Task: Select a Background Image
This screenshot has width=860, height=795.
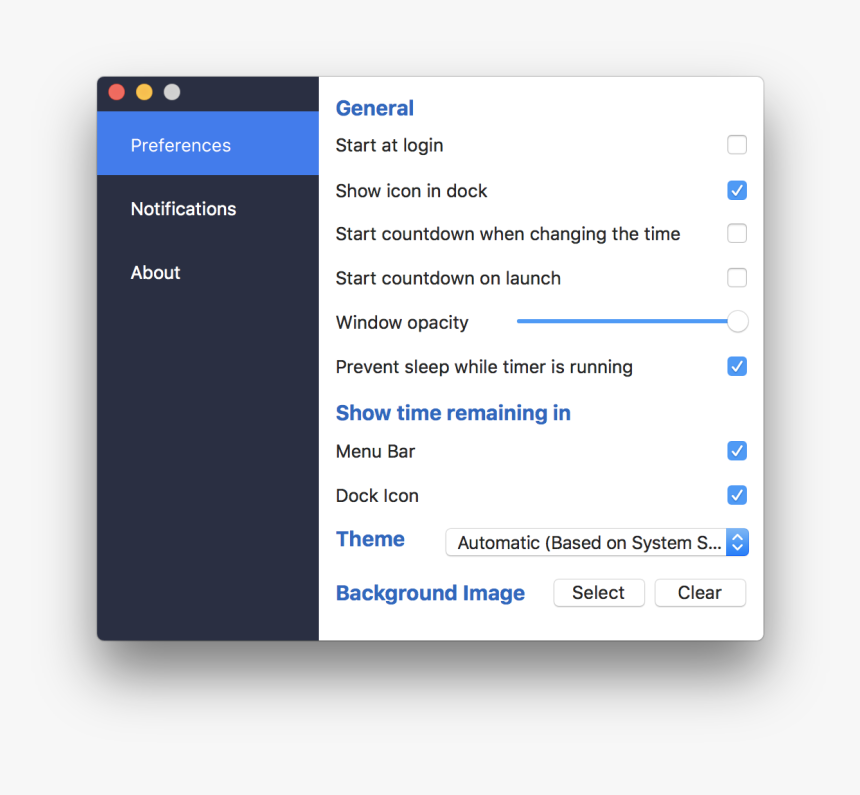Action: (x=599, y=593)
